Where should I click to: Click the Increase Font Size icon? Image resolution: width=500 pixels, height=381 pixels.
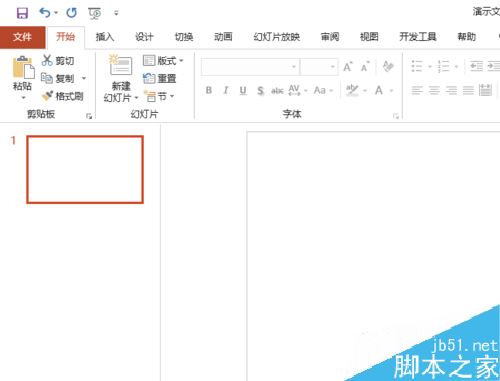click(348, 67)
